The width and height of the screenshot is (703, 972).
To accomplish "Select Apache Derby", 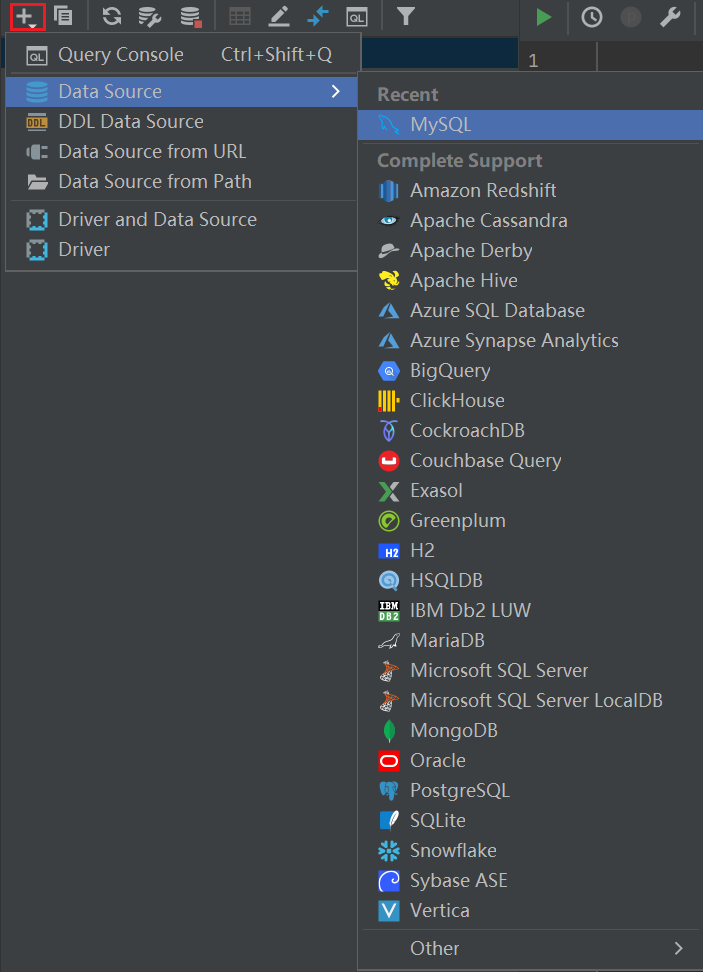I will [530, 250].
